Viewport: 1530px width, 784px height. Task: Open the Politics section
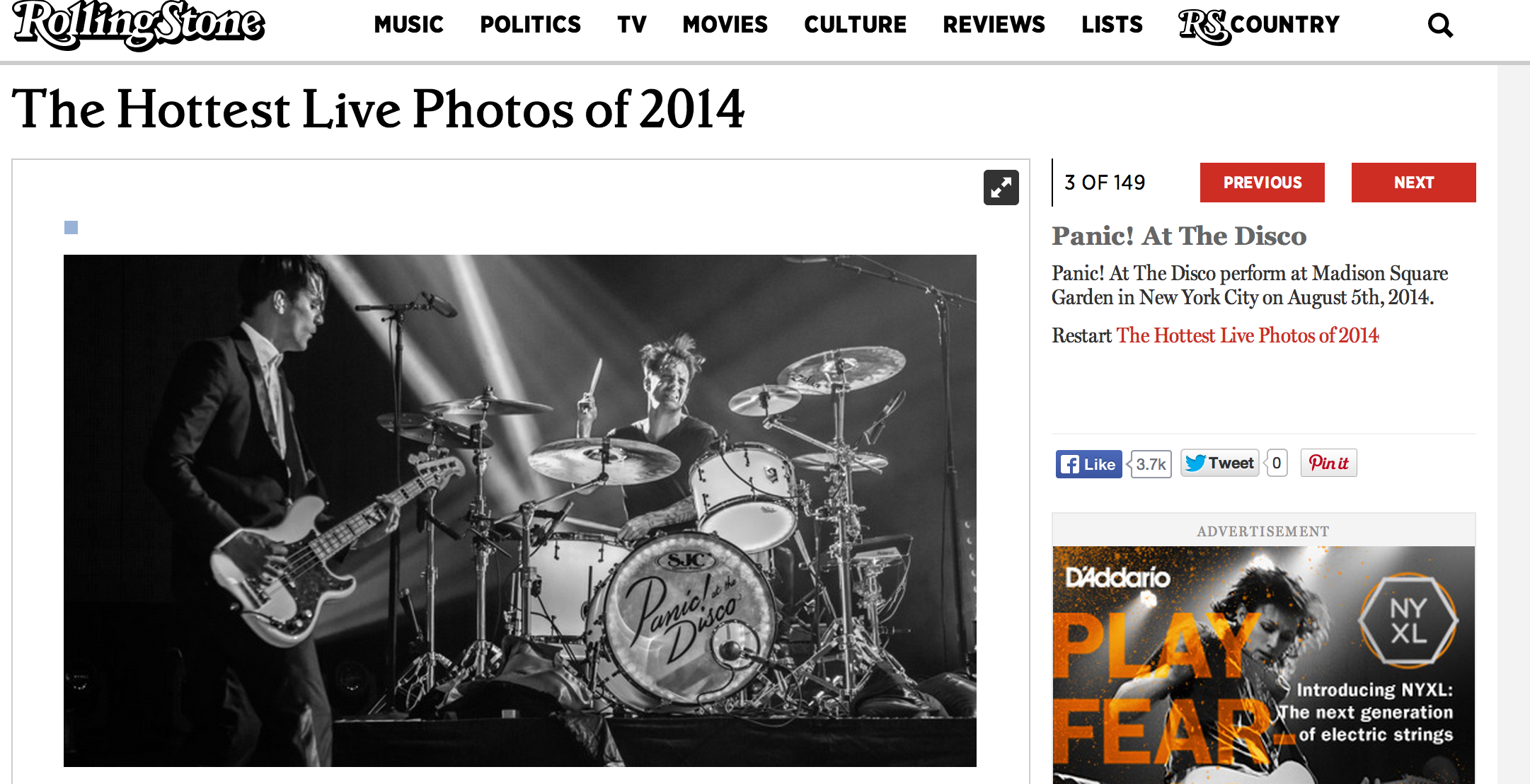(530, 25)
